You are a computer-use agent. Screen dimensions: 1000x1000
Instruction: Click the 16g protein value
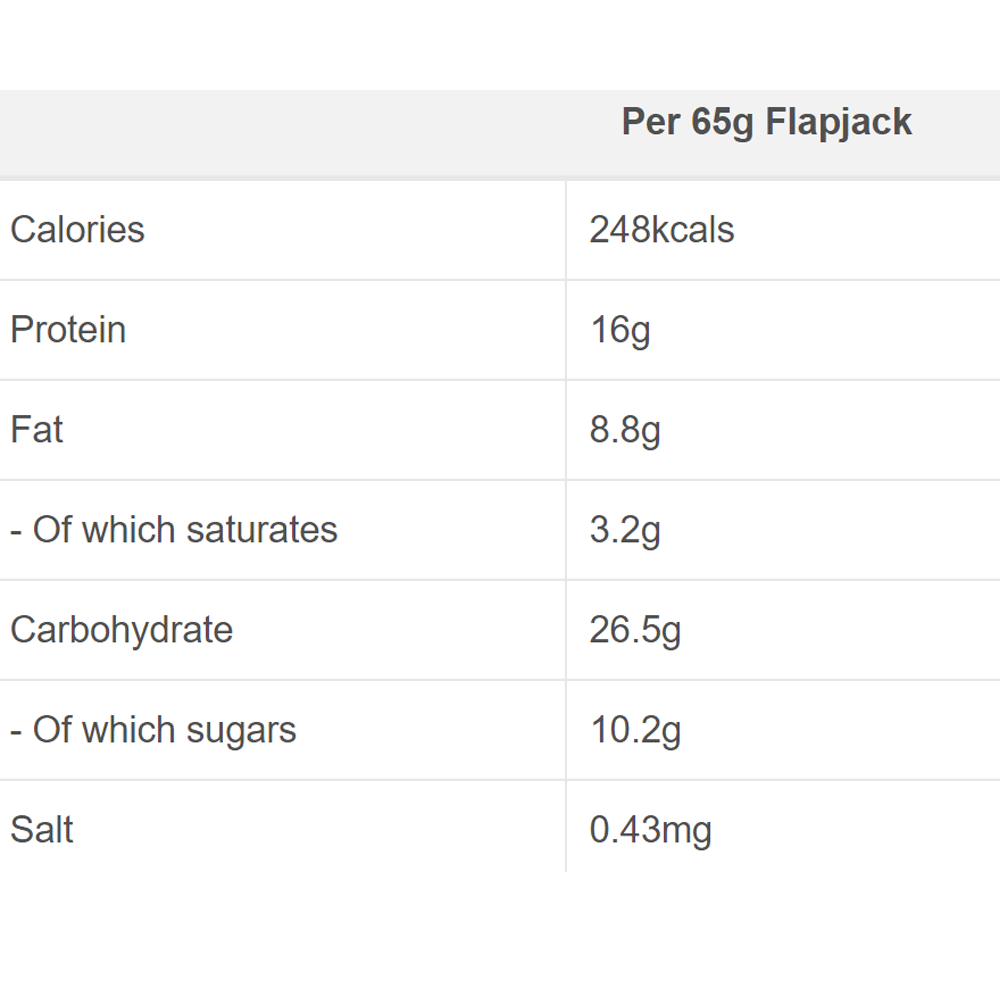620,330
